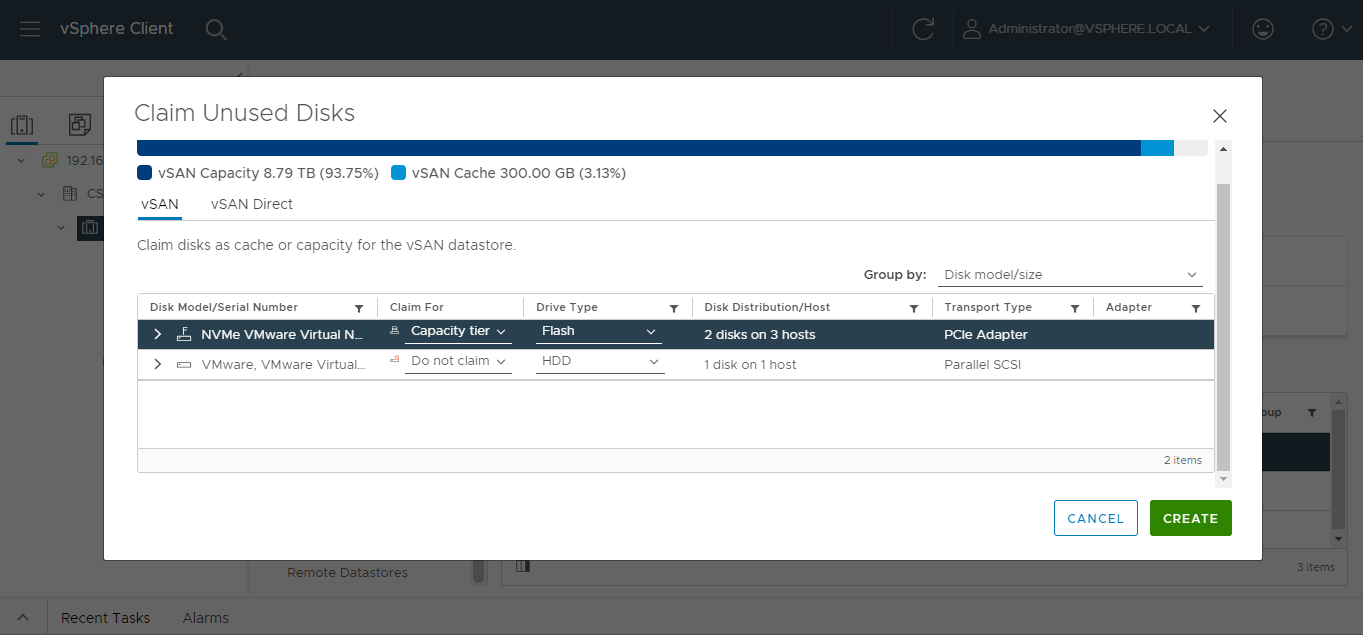
Task: Click the CANCEL button
Action: (x=1096, y=518)
